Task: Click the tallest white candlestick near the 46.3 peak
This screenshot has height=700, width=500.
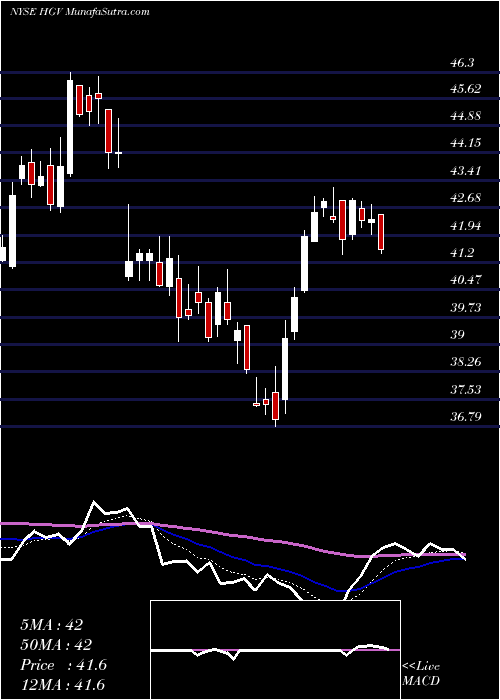Action: [x=70, y=127]
